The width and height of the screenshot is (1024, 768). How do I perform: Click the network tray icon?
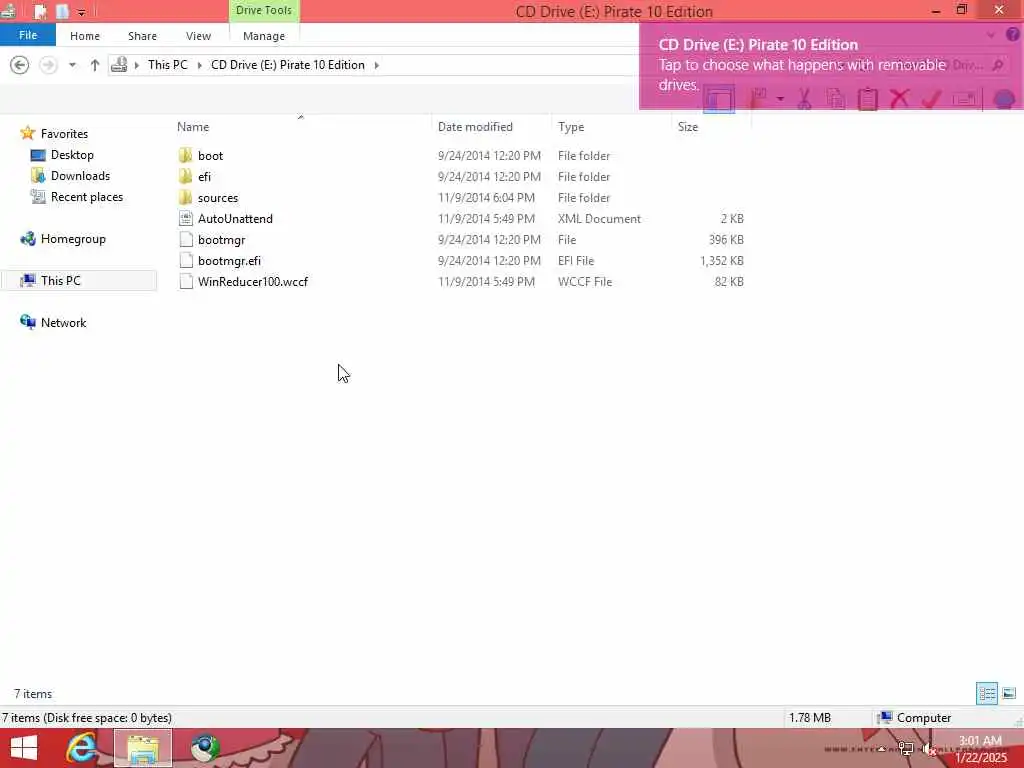tap(906, 749)
